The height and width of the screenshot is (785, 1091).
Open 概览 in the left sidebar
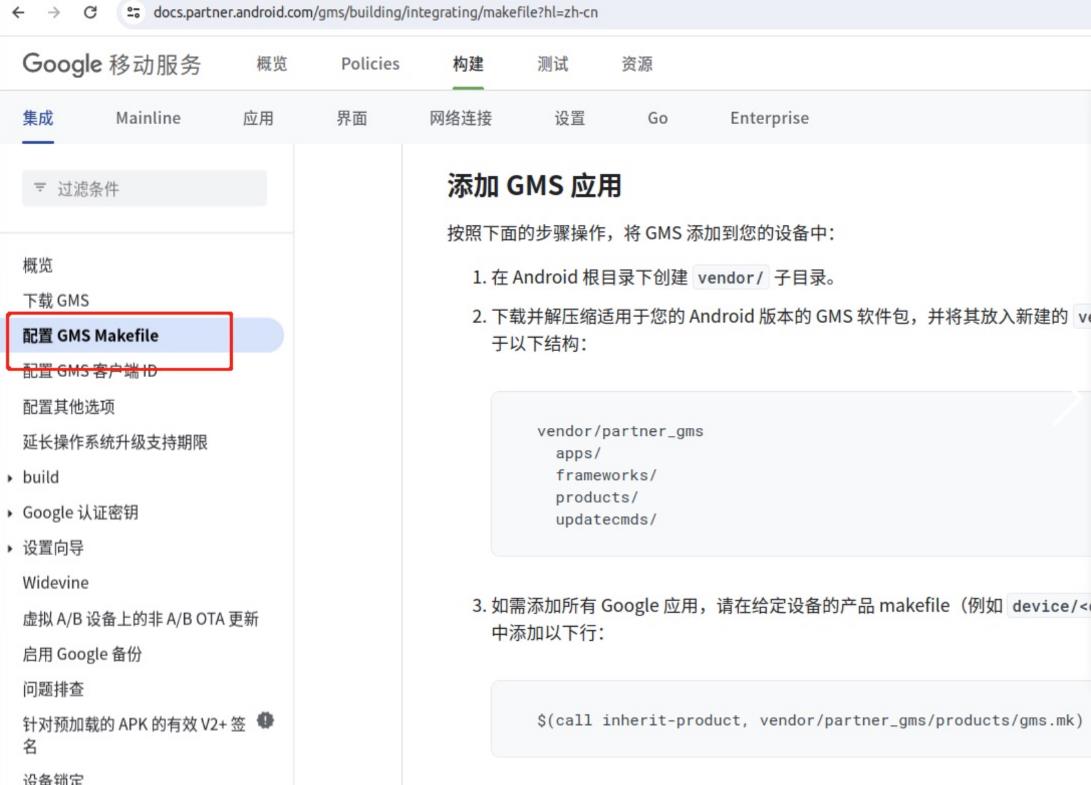pyautogui.click(x=38, y=265)
